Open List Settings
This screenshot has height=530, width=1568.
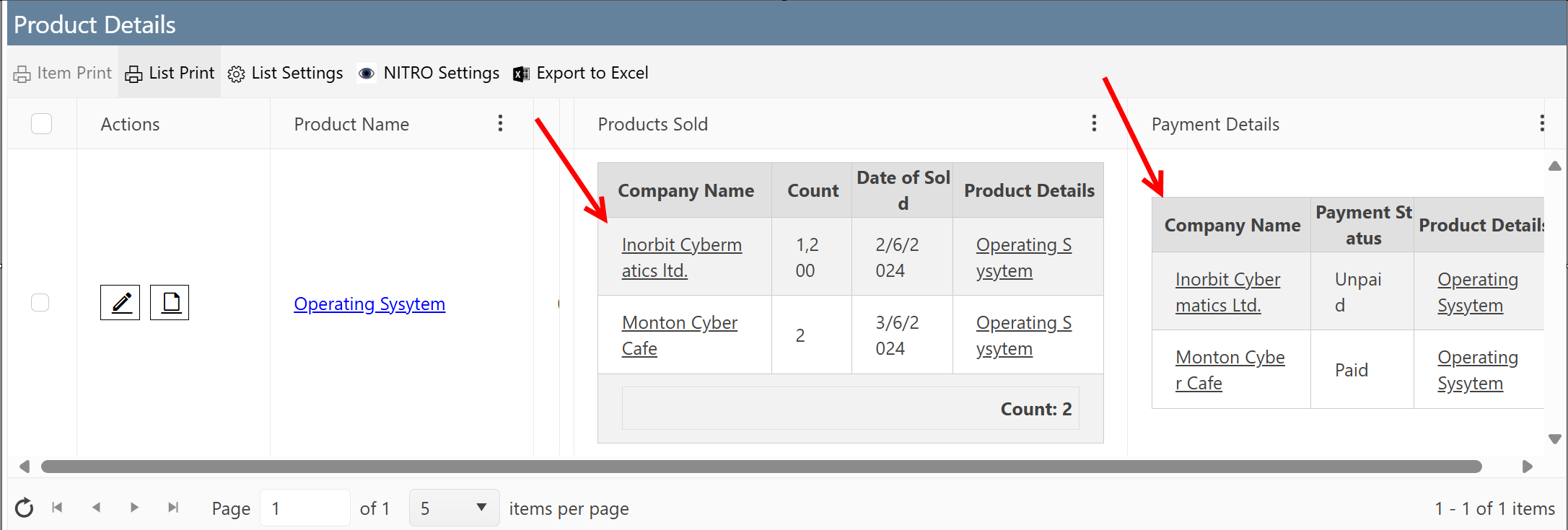pos(285,73)
